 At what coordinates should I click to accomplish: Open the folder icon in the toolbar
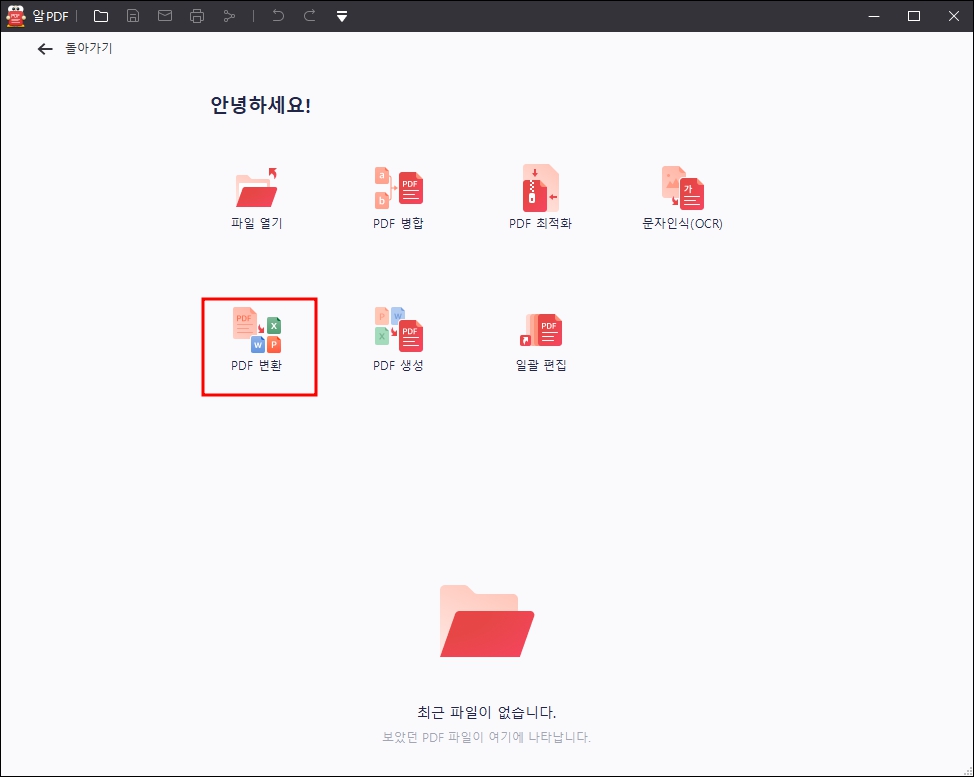pyautogui.click(x=100, y=16)
